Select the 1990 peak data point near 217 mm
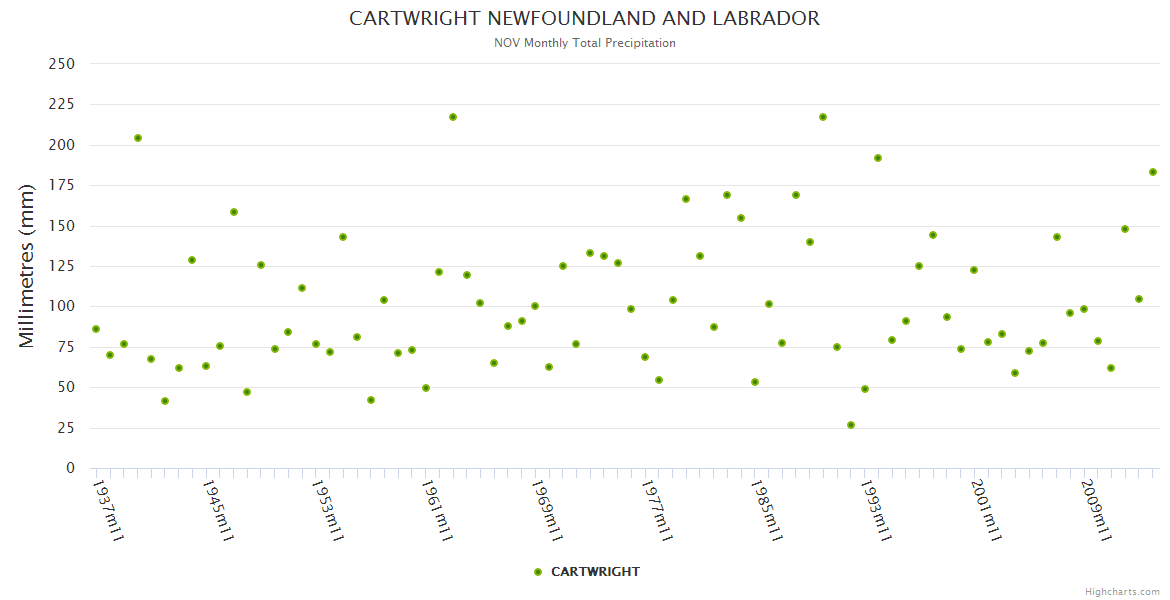 (x=823, y=117)
